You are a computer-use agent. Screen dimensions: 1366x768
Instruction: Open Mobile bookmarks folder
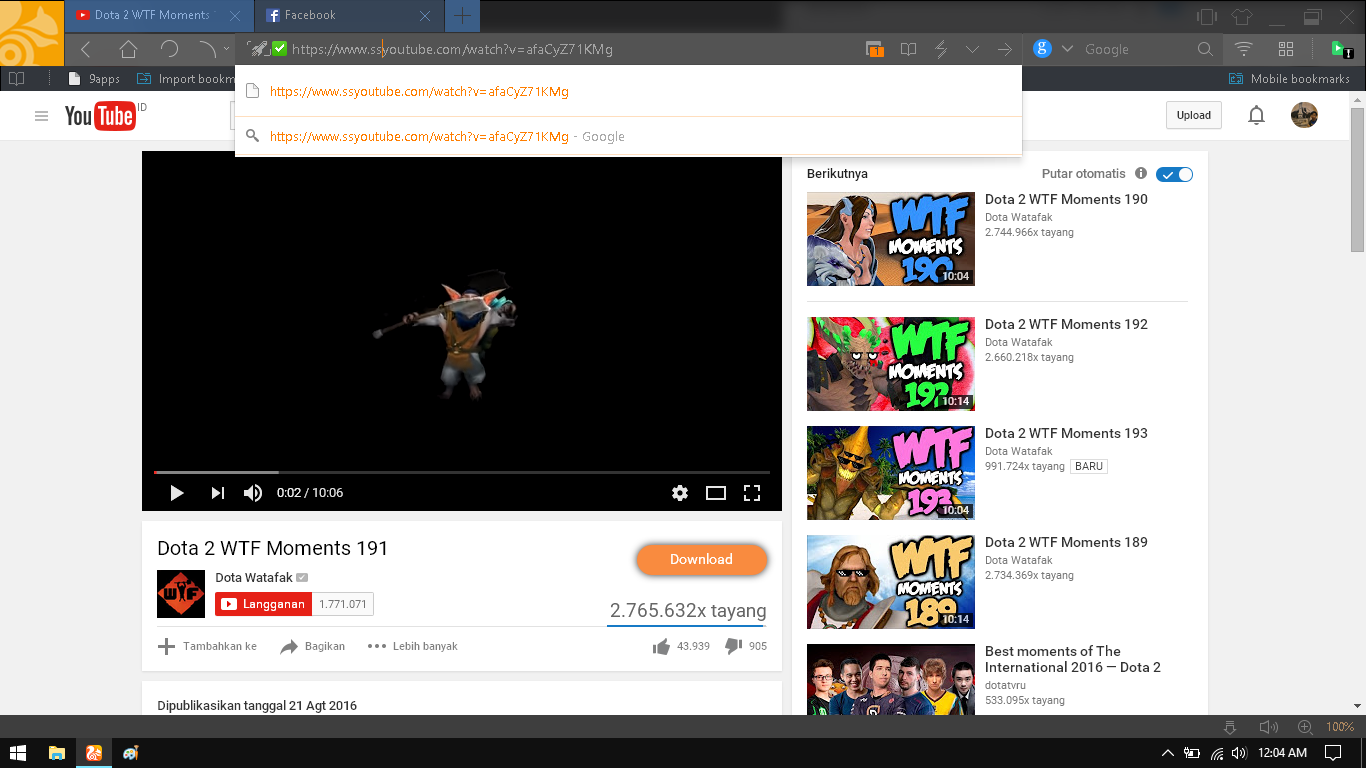pyautogui.click(x=1289, y=79)
